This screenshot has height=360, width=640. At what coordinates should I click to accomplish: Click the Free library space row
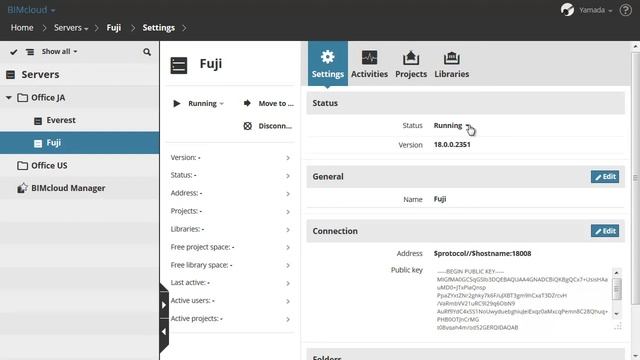(230, 265)
